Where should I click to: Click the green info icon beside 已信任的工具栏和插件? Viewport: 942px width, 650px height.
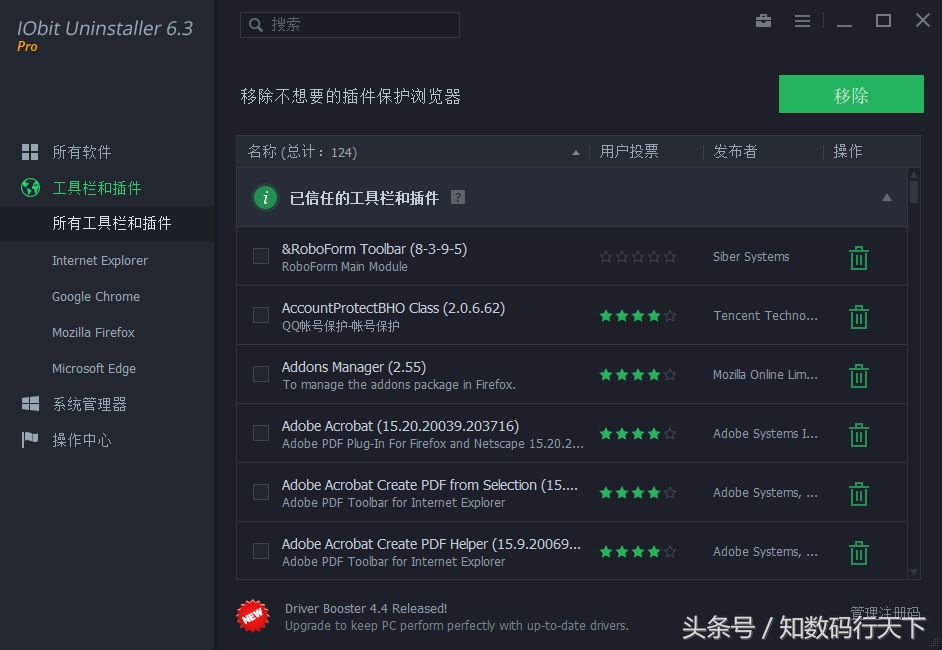[x=264, y=197]
